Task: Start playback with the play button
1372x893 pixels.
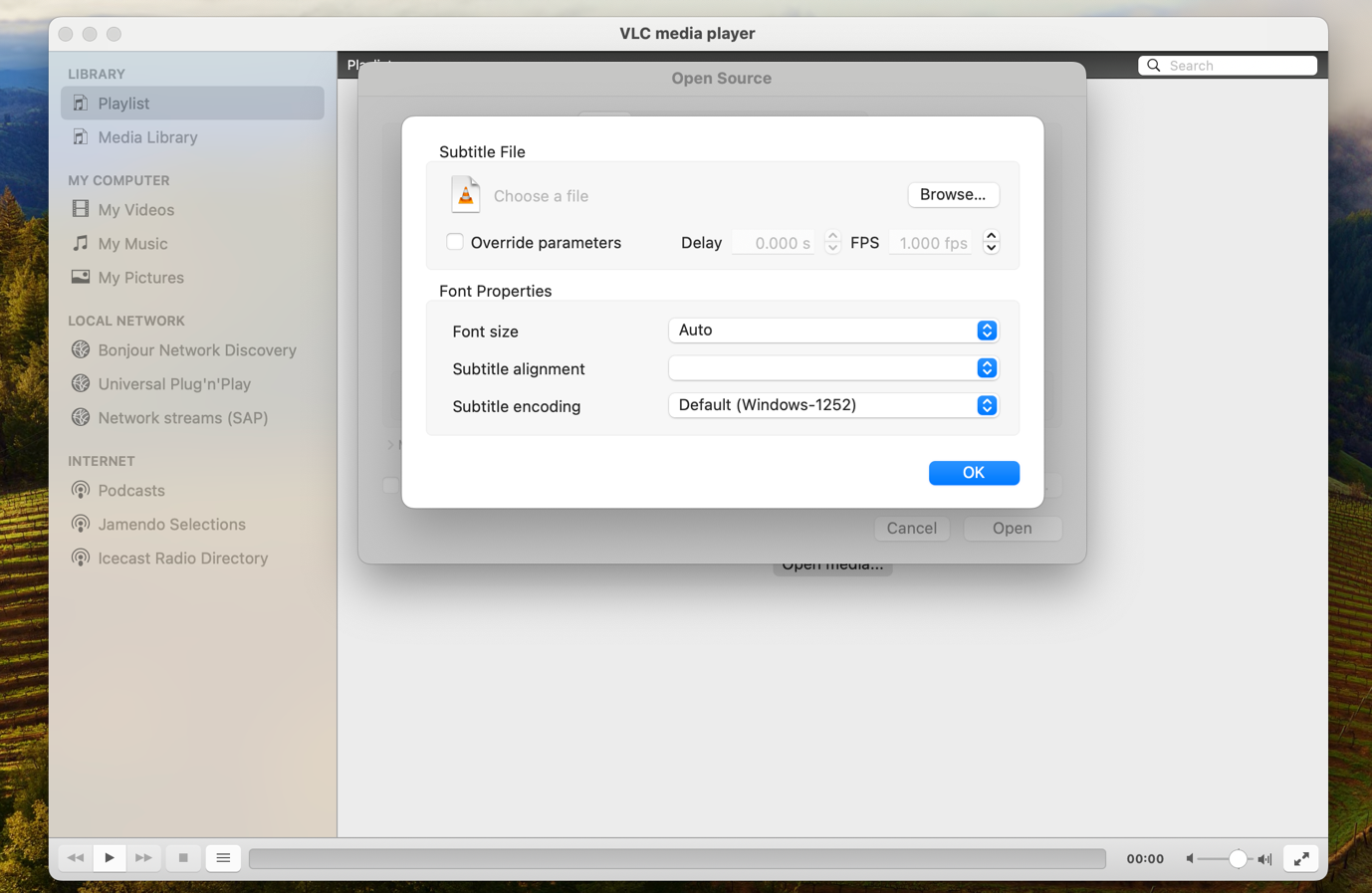Action: point(110,858)
